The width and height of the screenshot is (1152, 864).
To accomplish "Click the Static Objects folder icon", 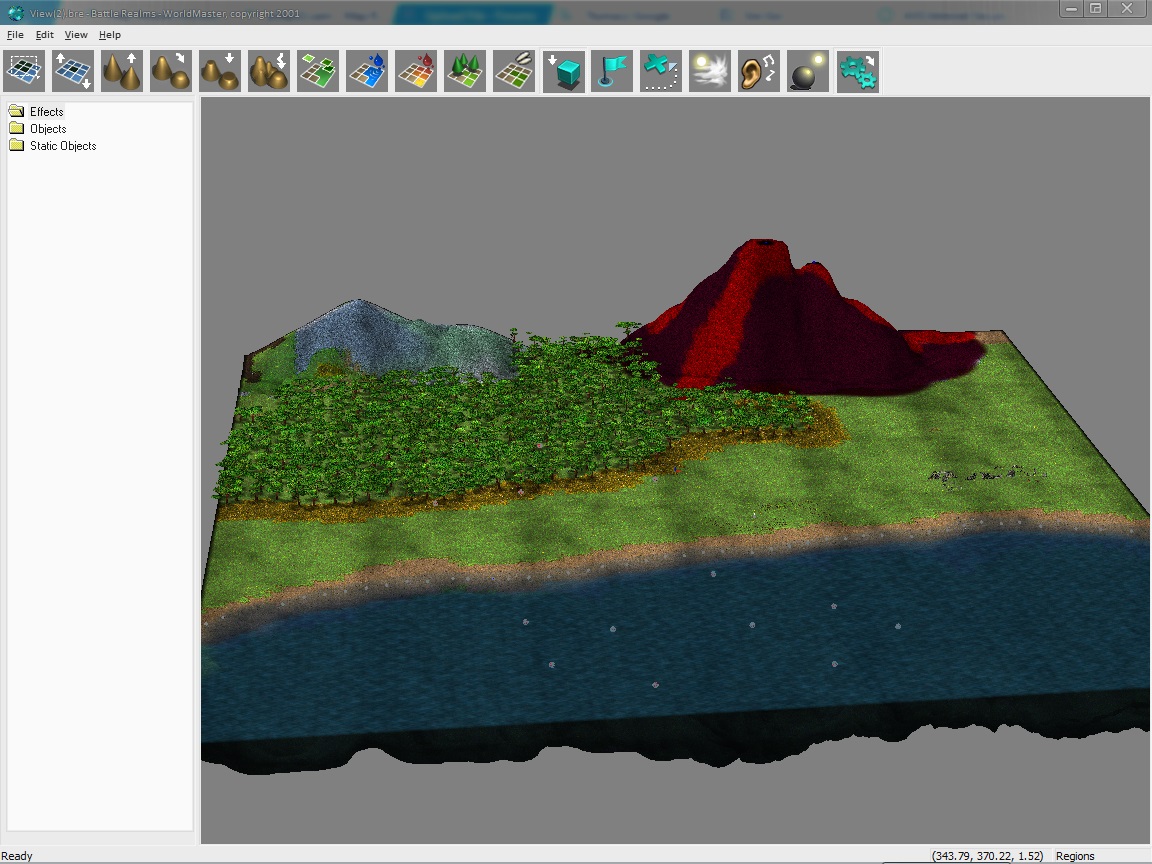I will pos(17,145).
